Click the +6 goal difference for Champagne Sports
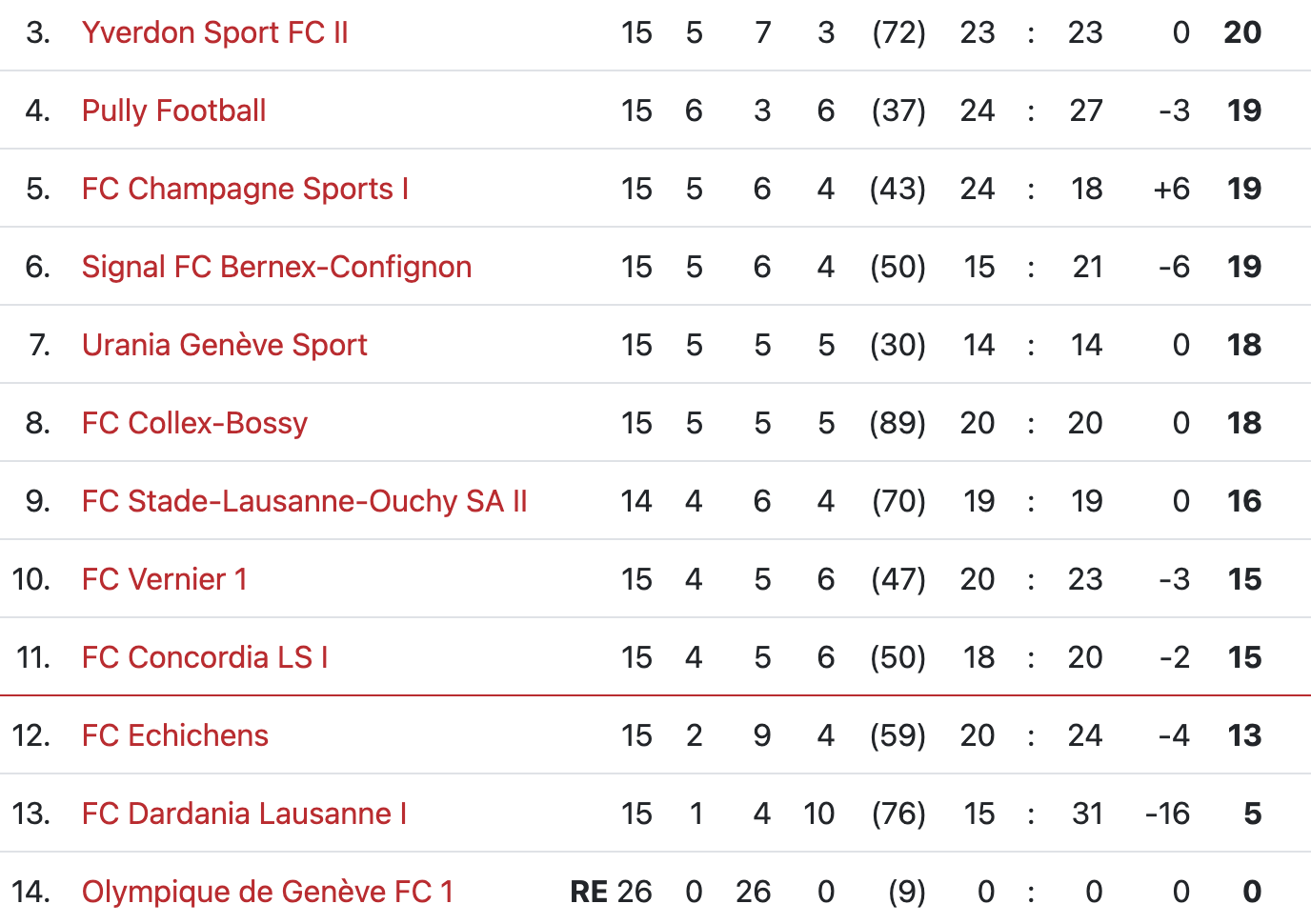This screenshot has height=924, width=1311. pyautogui.click(x=1171, y=190)
